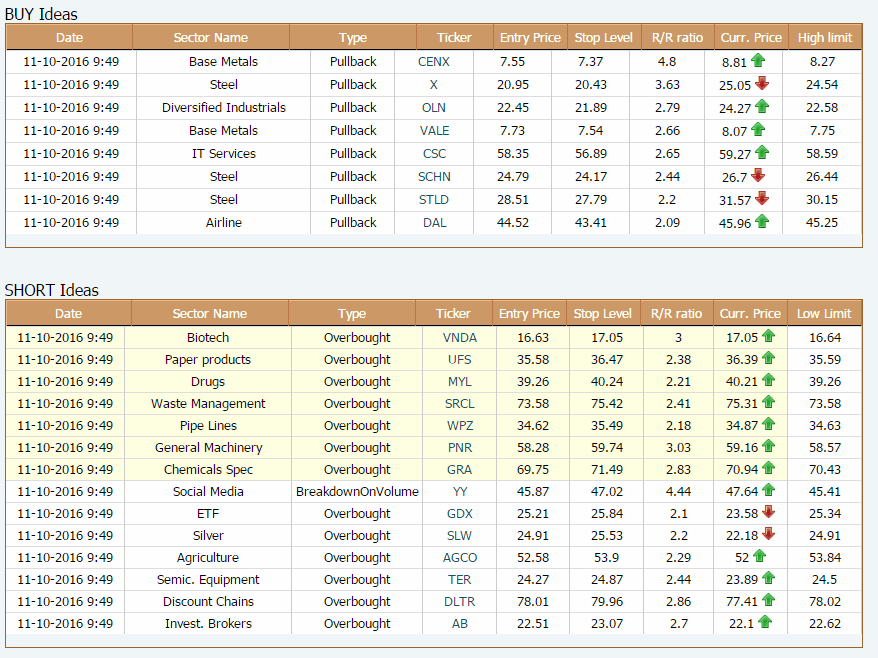Sort BUY Ideas by Date column header
This screenshot has height=658, width=878.
point(69,38)
